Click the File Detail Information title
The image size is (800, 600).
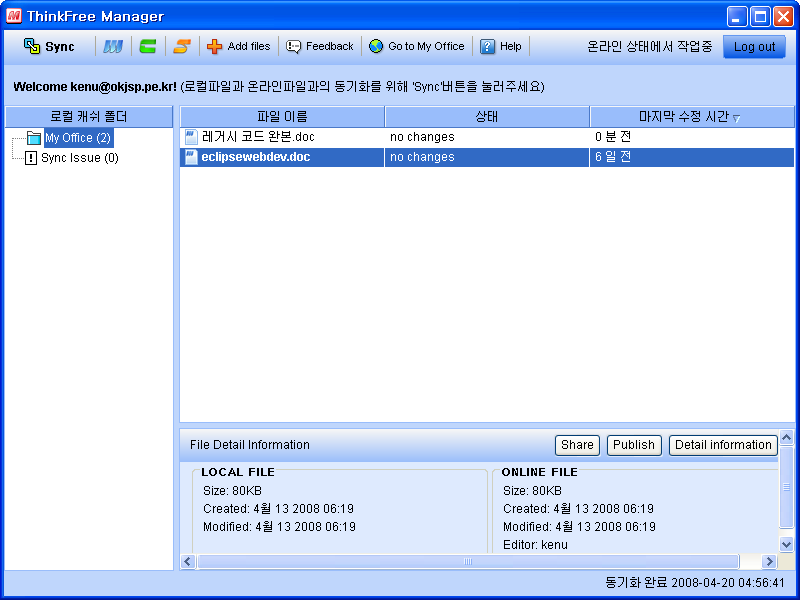pyautogui.click(x=249, y=445)
